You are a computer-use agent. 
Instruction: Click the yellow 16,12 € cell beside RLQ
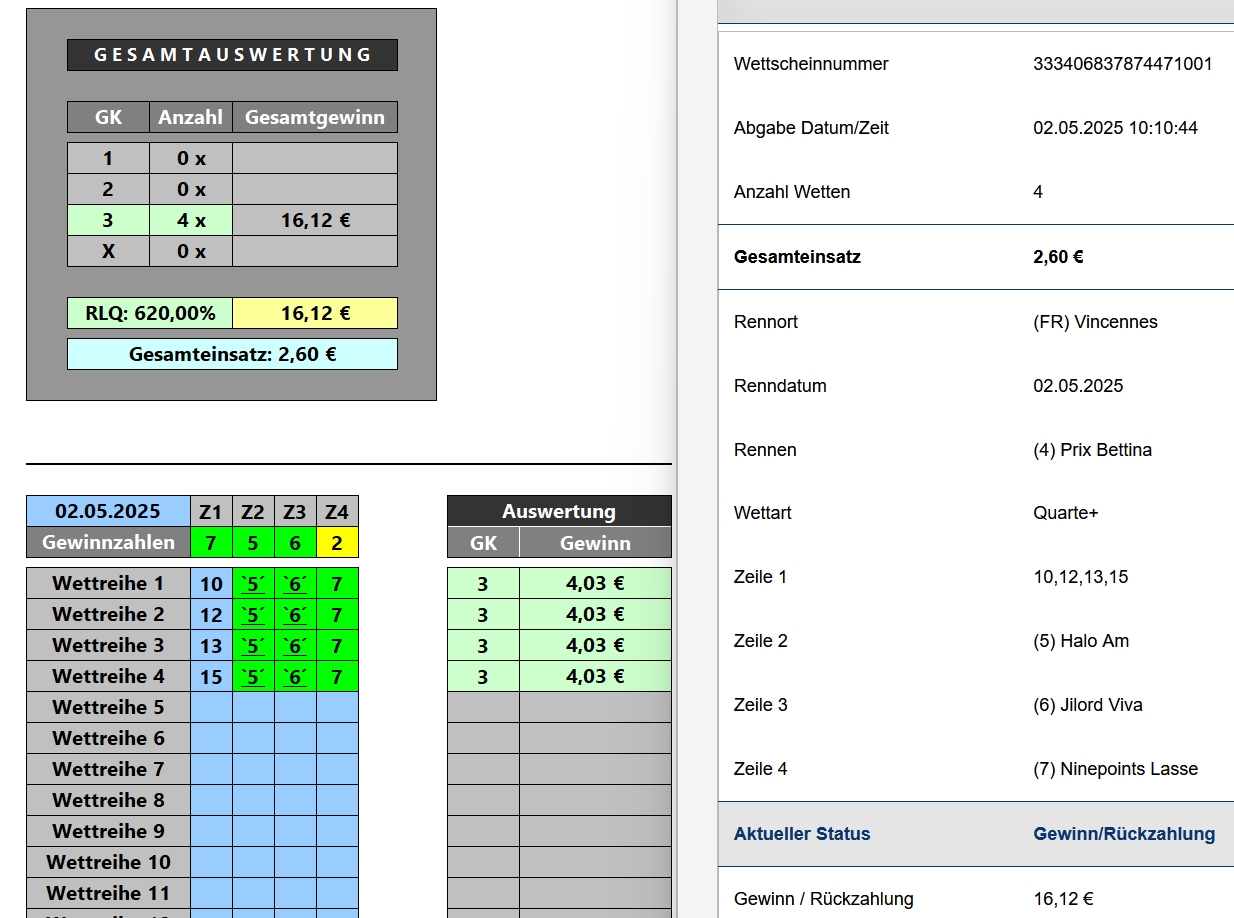click(315, 313)
